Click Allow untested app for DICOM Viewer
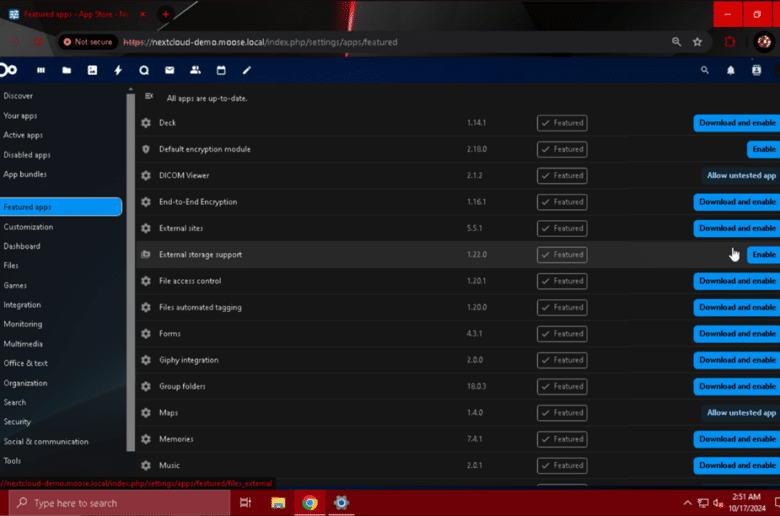Image resolution: width=780 pixels, height=516 pixels. 741,175
